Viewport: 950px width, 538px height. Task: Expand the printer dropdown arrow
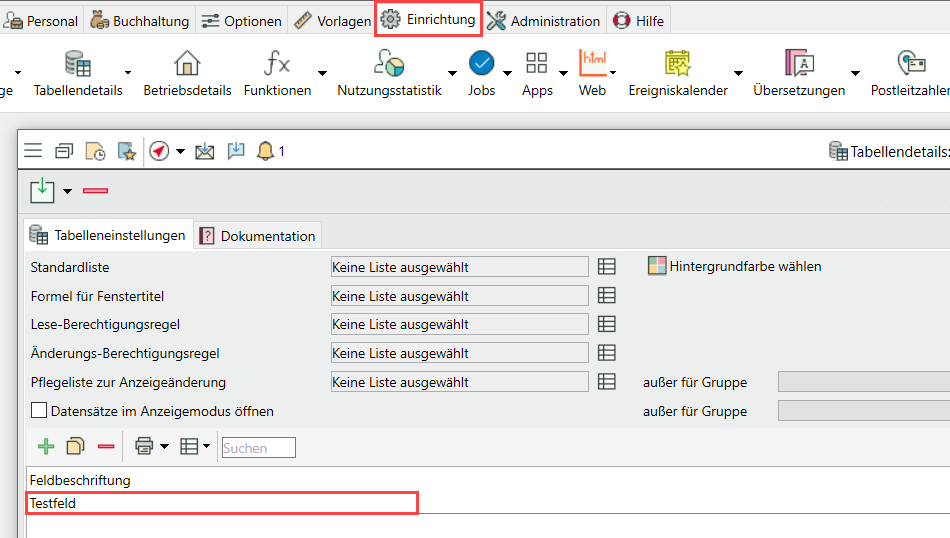click(163, 447)
